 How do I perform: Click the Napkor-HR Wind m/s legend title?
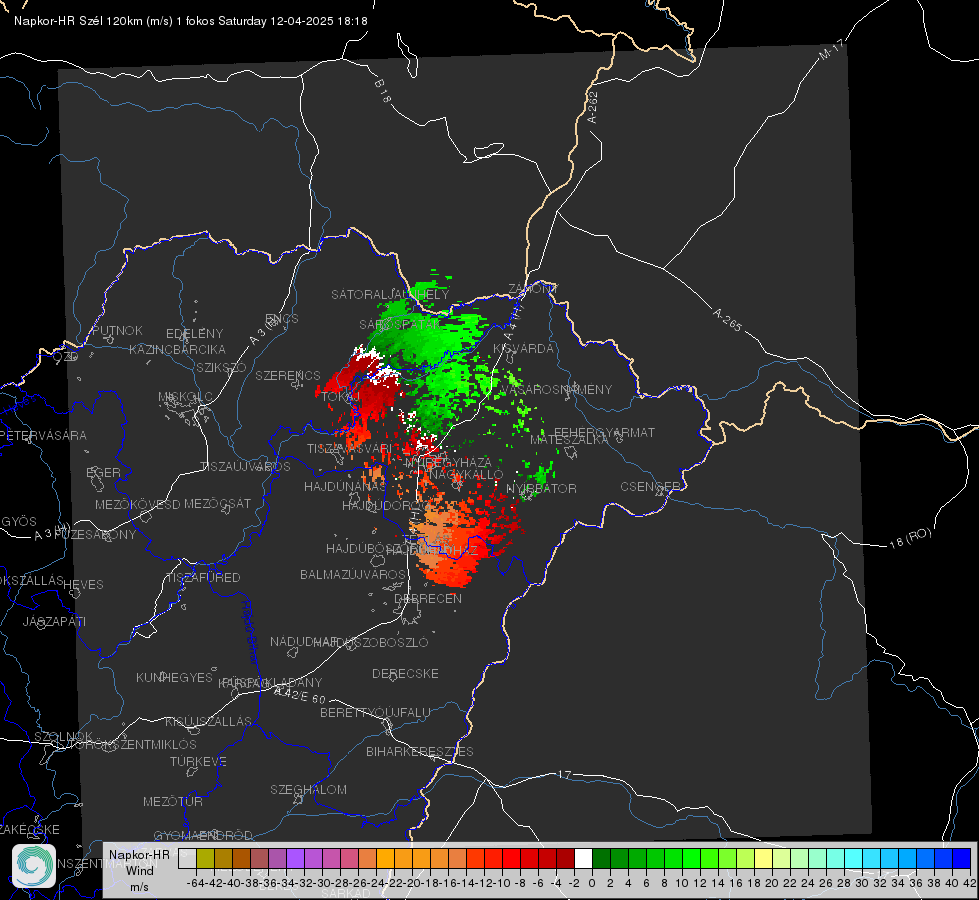click(139, 870)
